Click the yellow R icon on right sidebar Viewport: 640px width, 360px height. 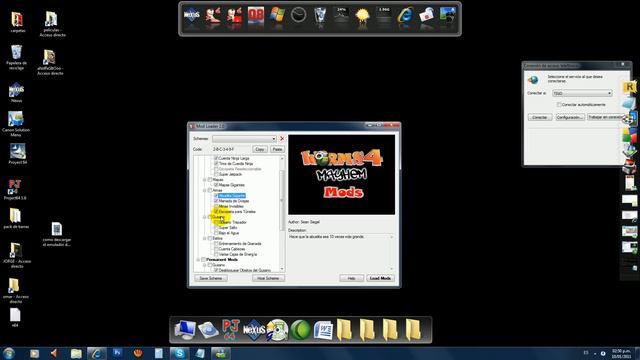pyautogui.click(x=630, y=87)
